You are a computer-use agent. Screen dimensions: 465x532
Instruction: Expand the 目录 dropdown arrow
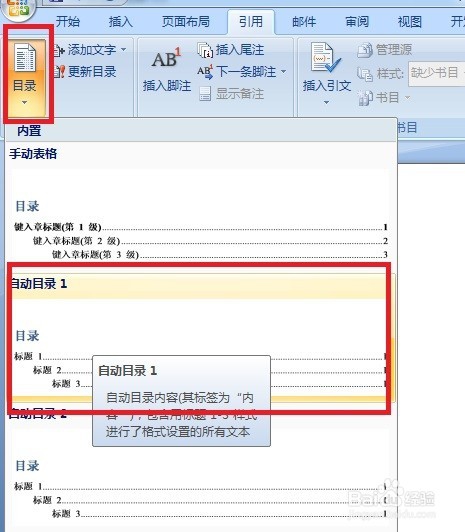click(x=24, y=102)
